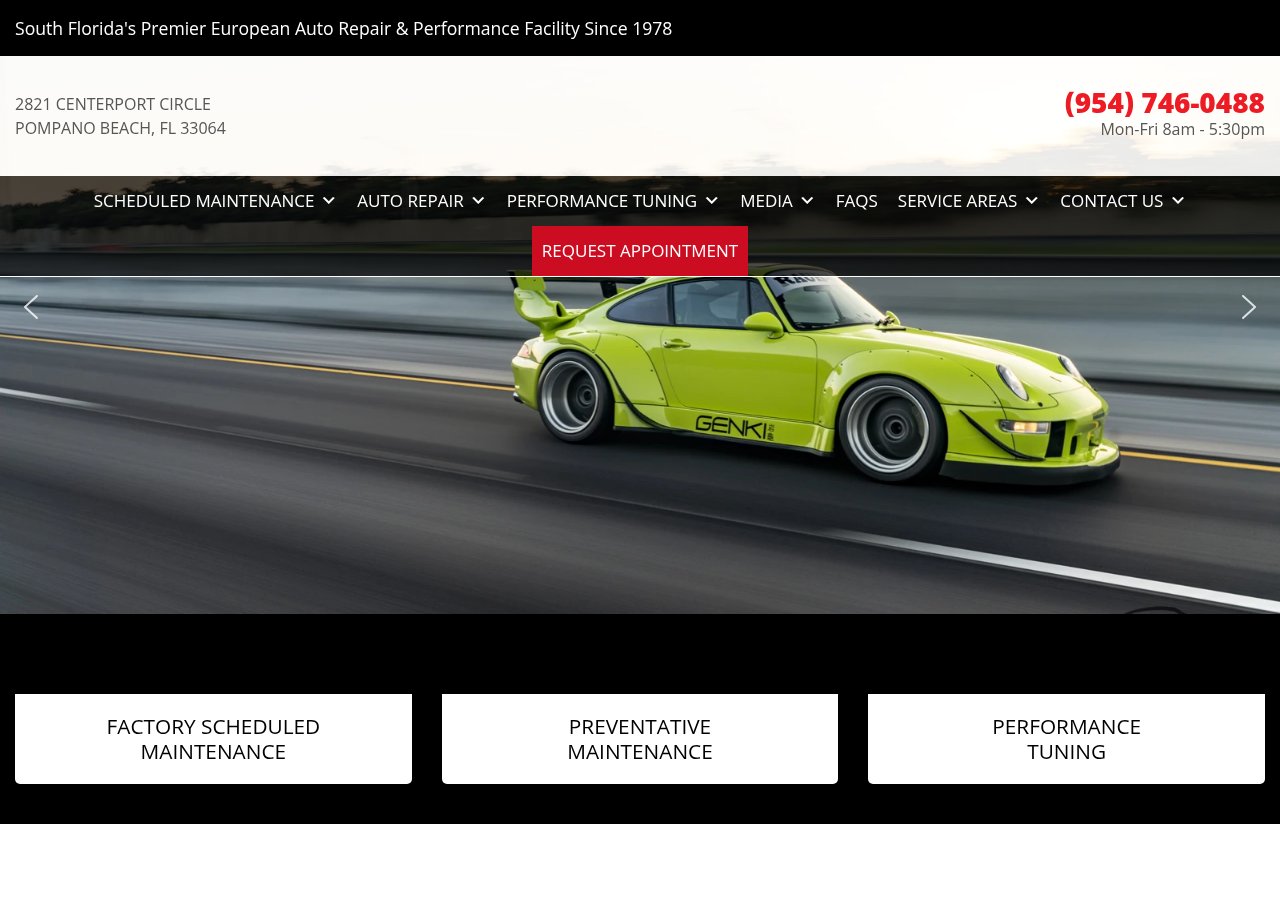
Task: Expand the SCHEDULED MAINTENANCE dropdown chevron
Action: (x=328, y=200)
